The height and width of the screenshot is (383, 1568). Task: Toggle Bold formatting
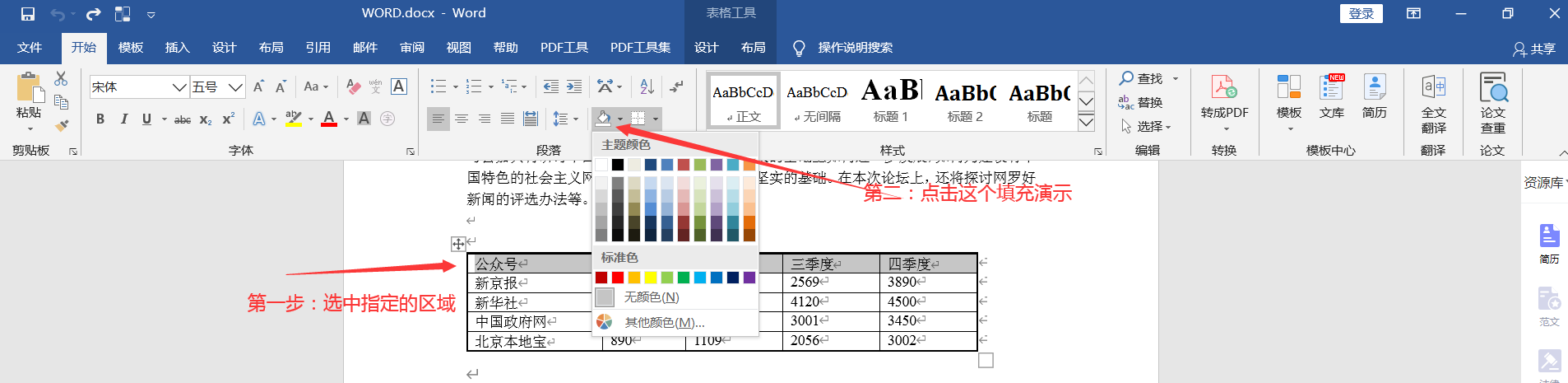tap(100, 119)
